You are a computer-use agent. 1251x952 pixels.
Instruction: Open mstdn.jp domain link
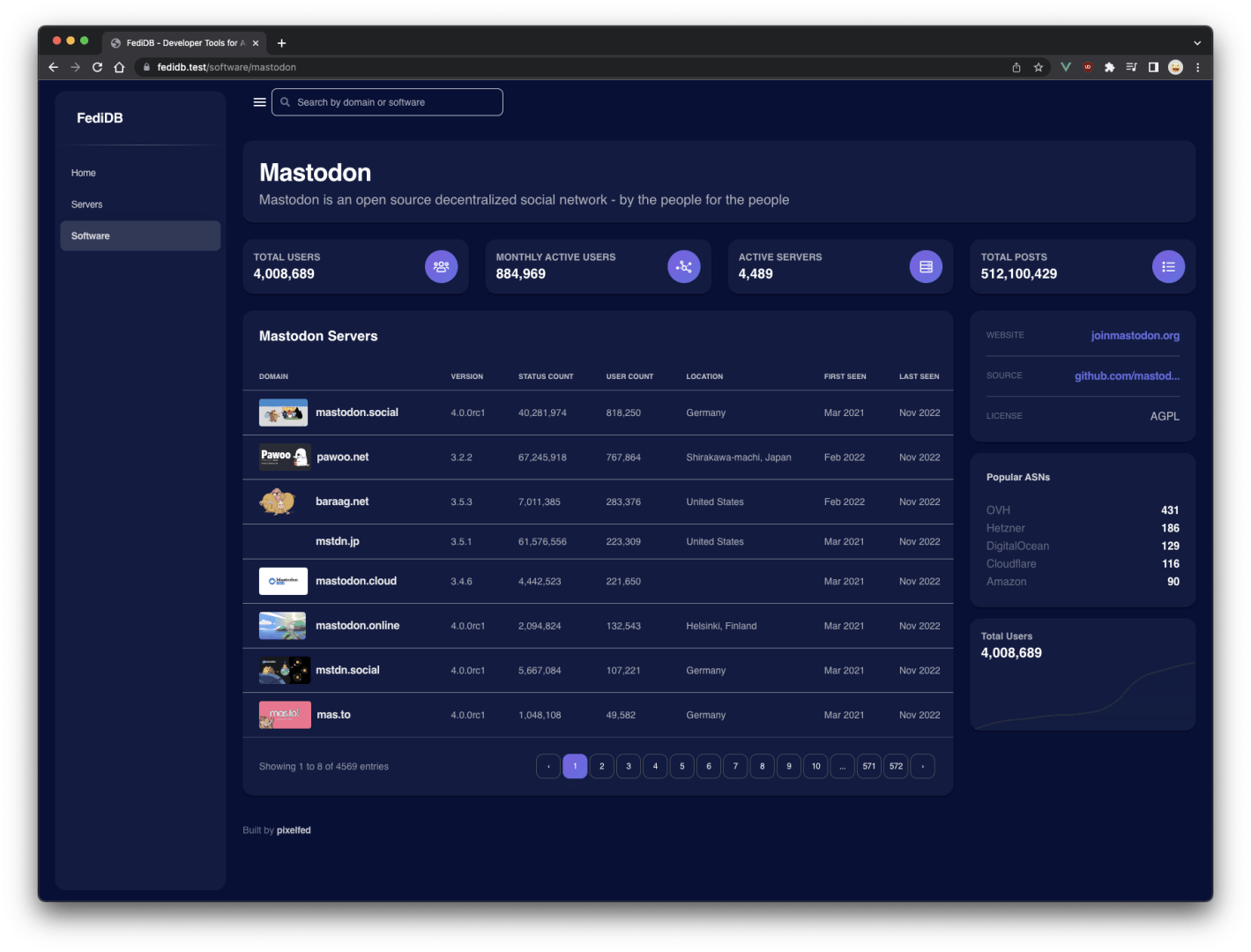(338, 541)
